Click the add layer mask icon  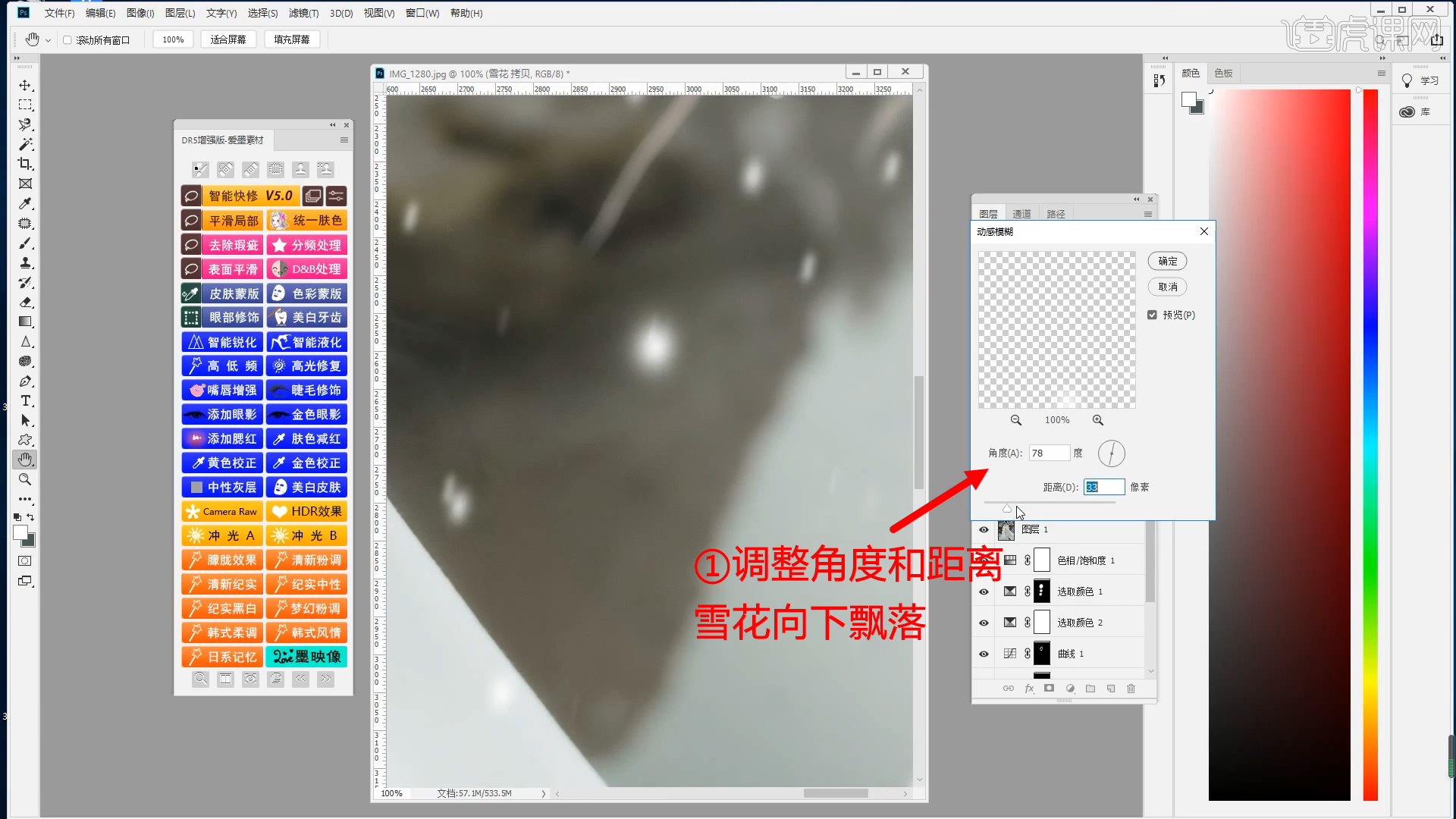[1049, 689]
